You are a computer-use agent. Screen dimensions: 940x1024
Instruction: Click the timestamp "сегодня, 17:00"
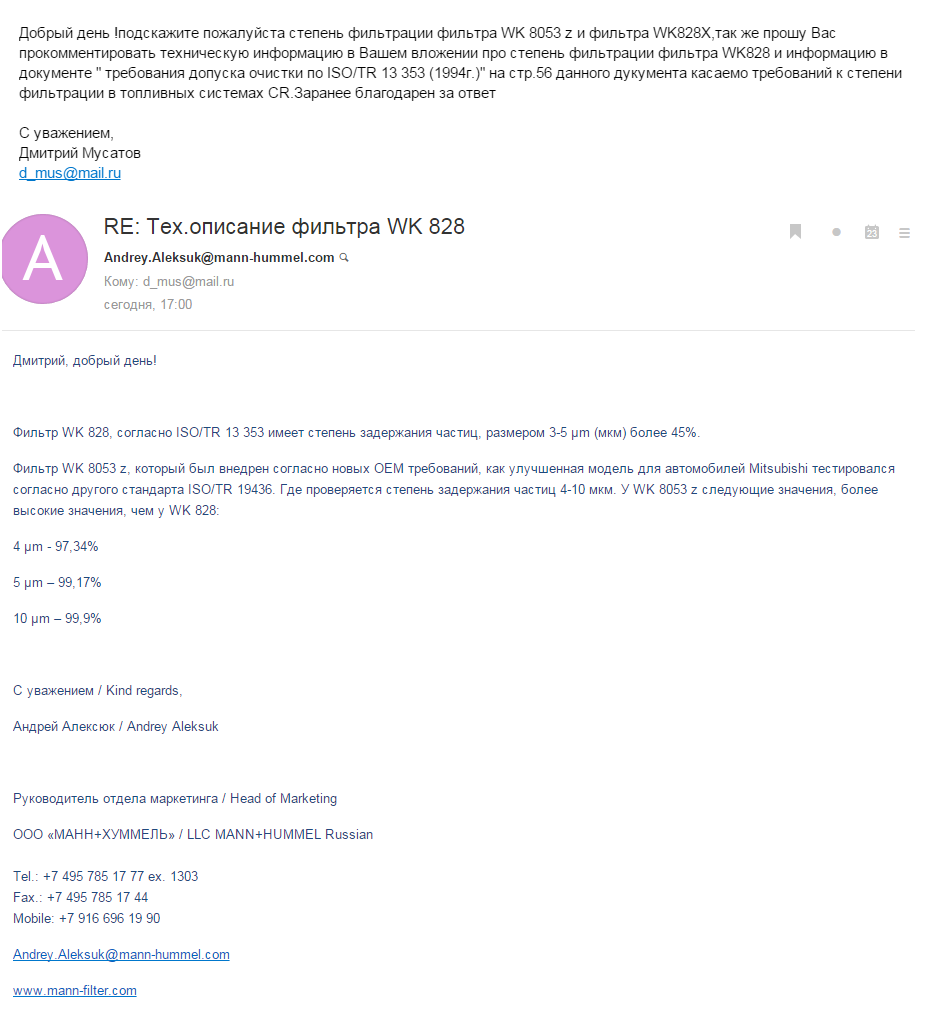point(148,305)
